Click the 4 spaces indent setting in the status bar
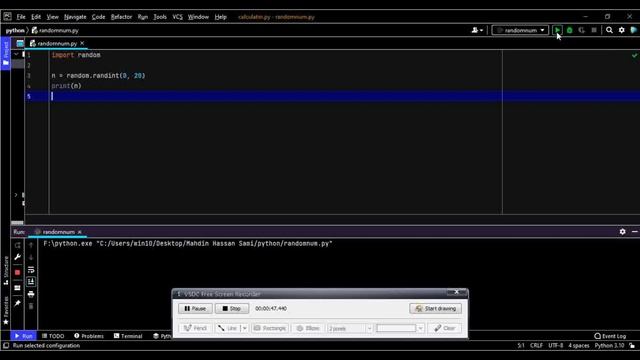 (x=578, y=345)
